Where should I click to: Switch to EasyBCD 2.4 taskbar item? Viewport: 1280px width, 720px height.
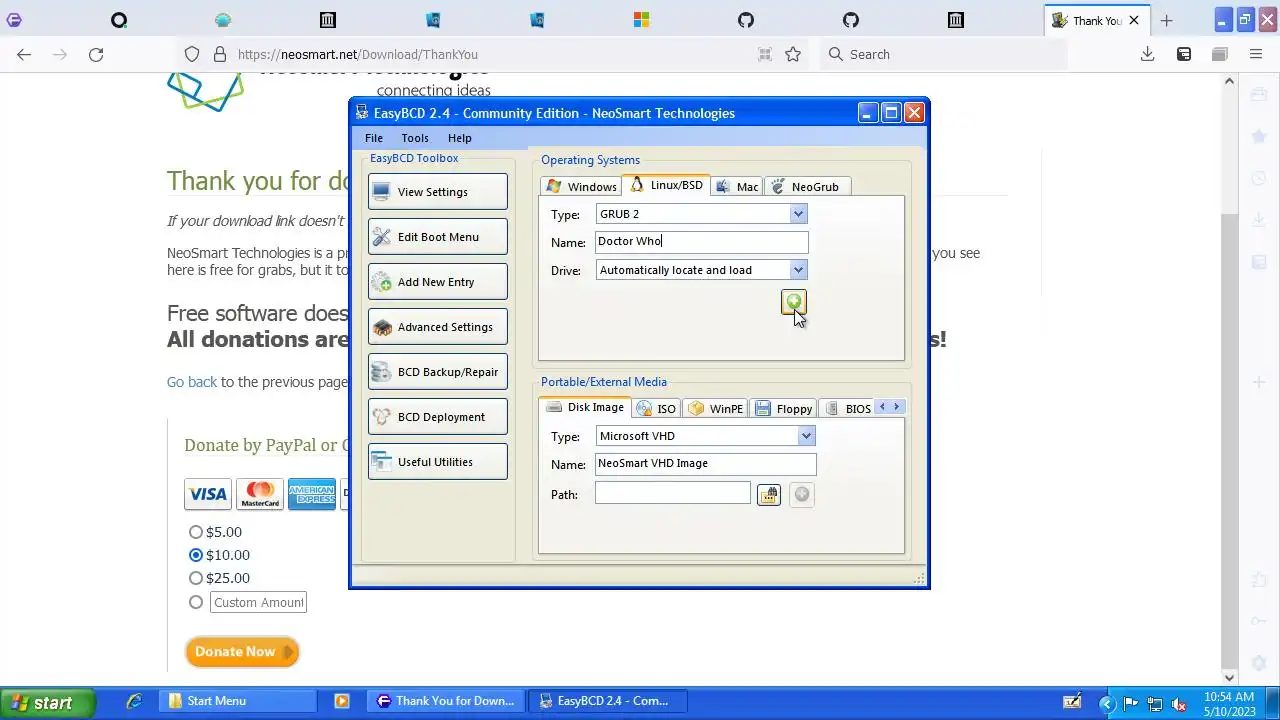[608, 701]
